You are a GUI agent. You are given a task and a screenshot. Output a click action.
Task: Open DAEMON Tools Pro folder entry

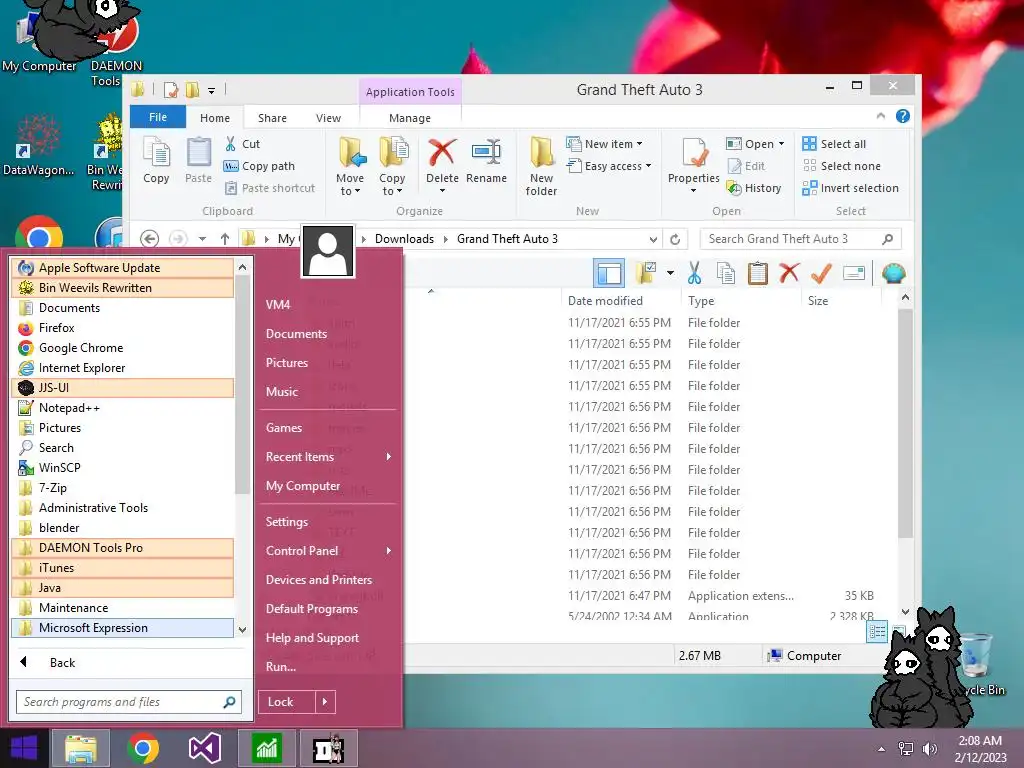122,548
